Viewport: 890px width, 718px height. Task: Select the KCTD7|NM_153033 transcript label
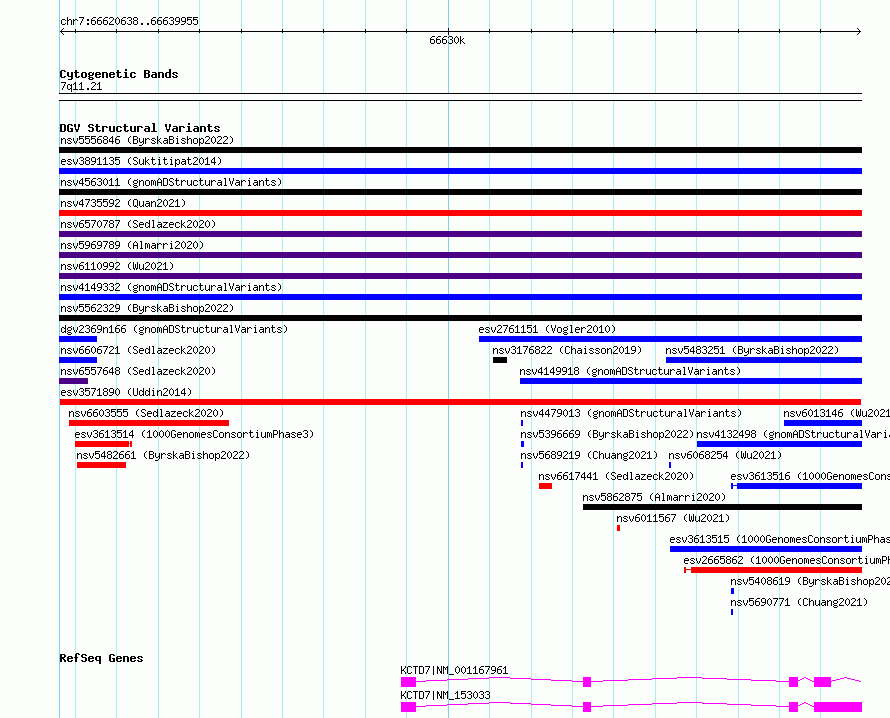445,695
